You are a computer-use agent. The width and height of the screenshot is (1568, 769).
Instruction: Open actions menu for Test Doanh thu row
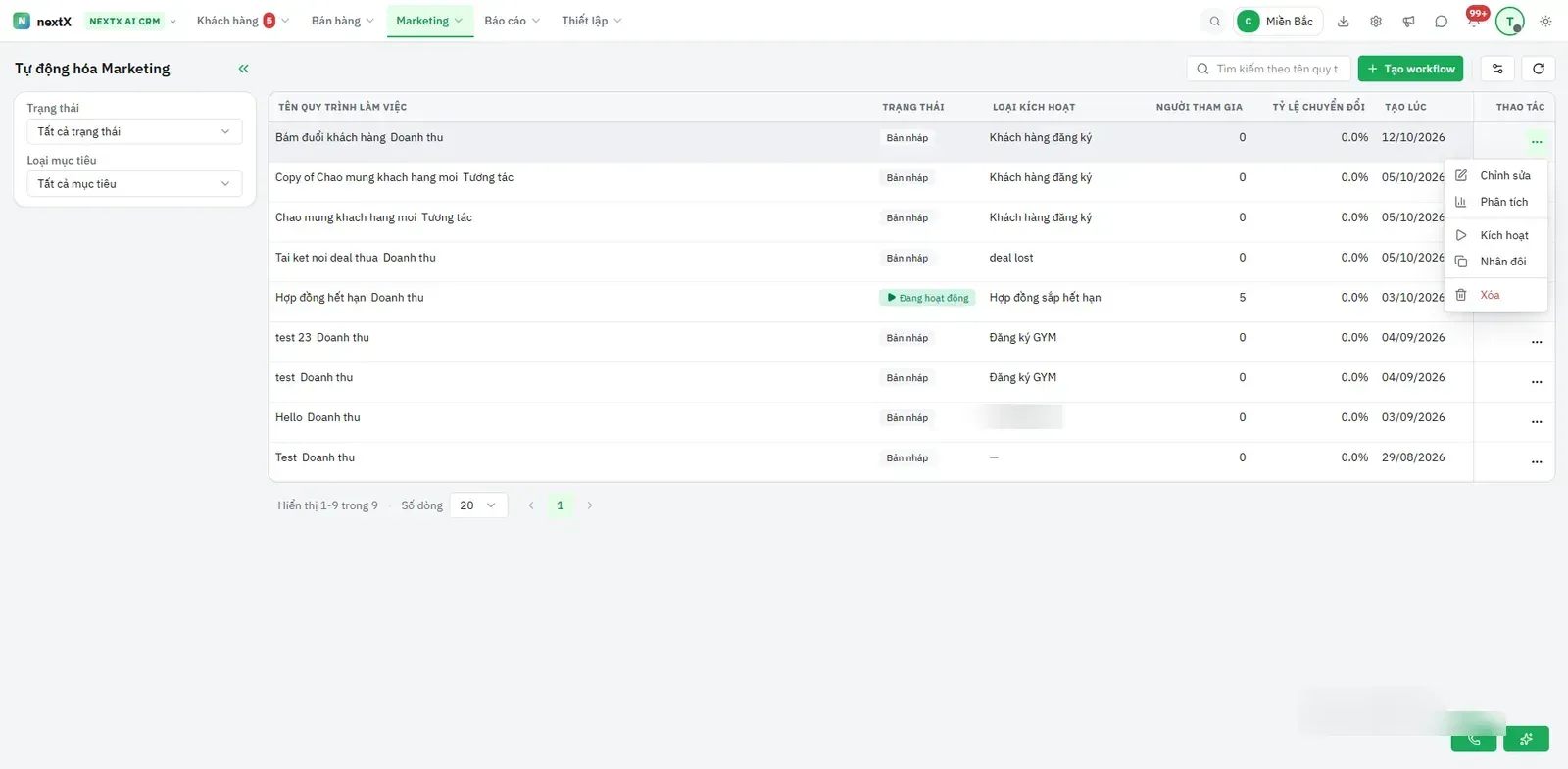coord(1537,462)
